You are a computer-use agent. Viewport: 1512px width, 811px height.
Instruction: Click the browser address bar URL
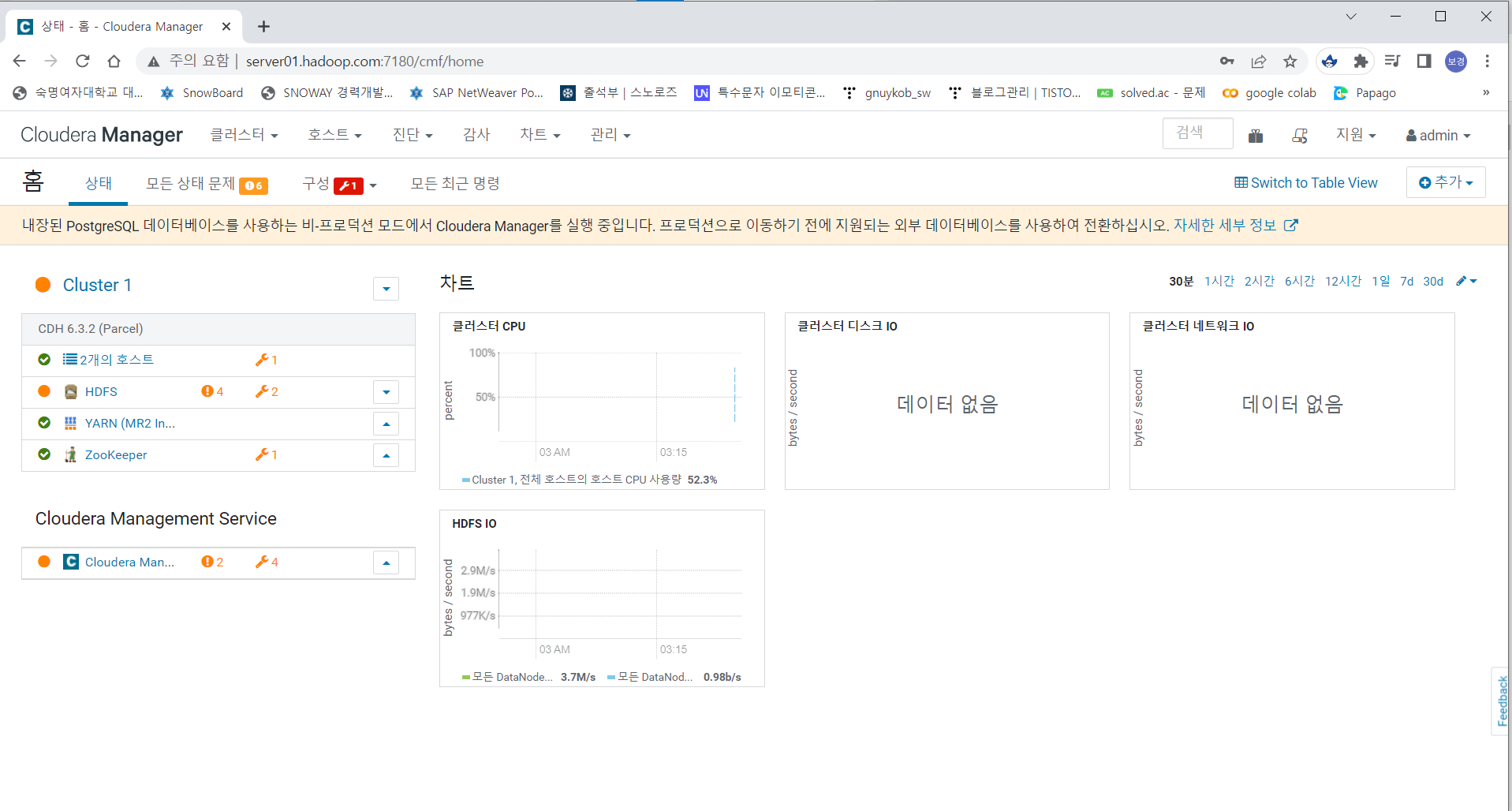click(364, 61)
